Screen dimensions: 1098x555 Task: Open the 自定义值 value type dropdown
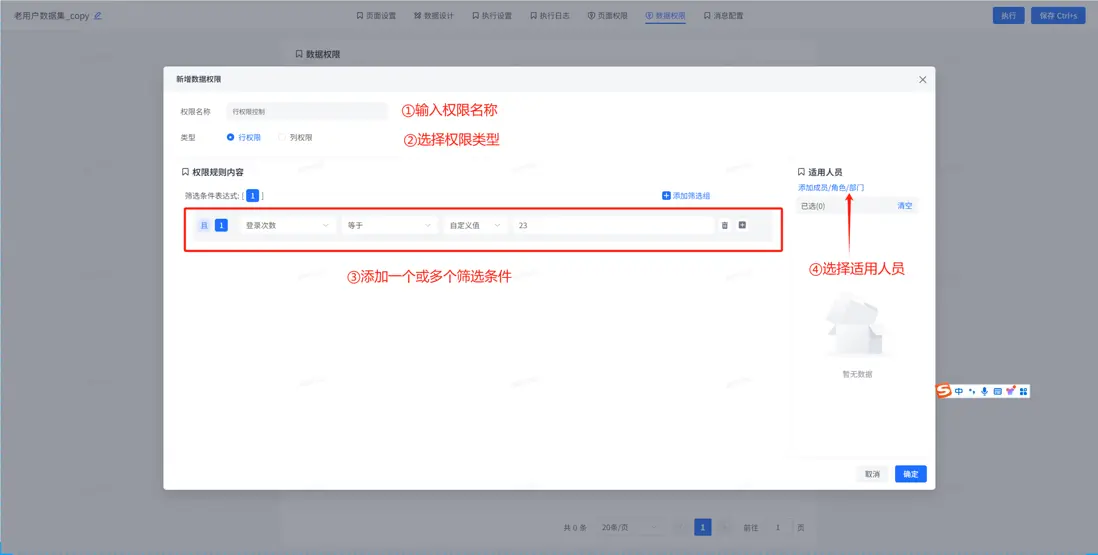[x=474, y=226]
